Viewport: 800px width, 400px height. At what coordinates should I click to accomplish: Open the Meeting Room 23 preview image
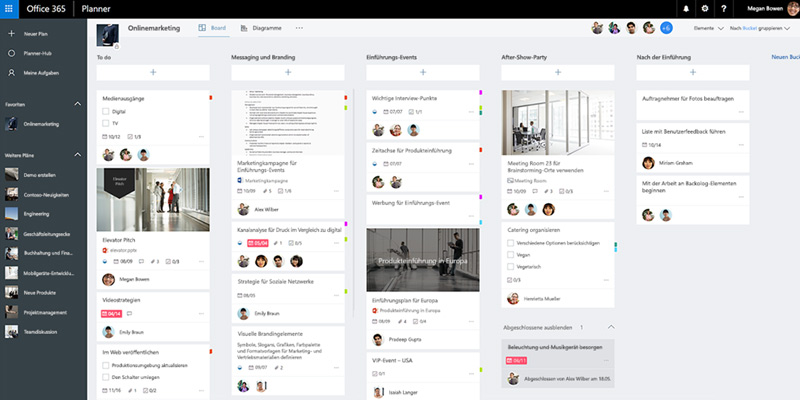tap(558, 122)
